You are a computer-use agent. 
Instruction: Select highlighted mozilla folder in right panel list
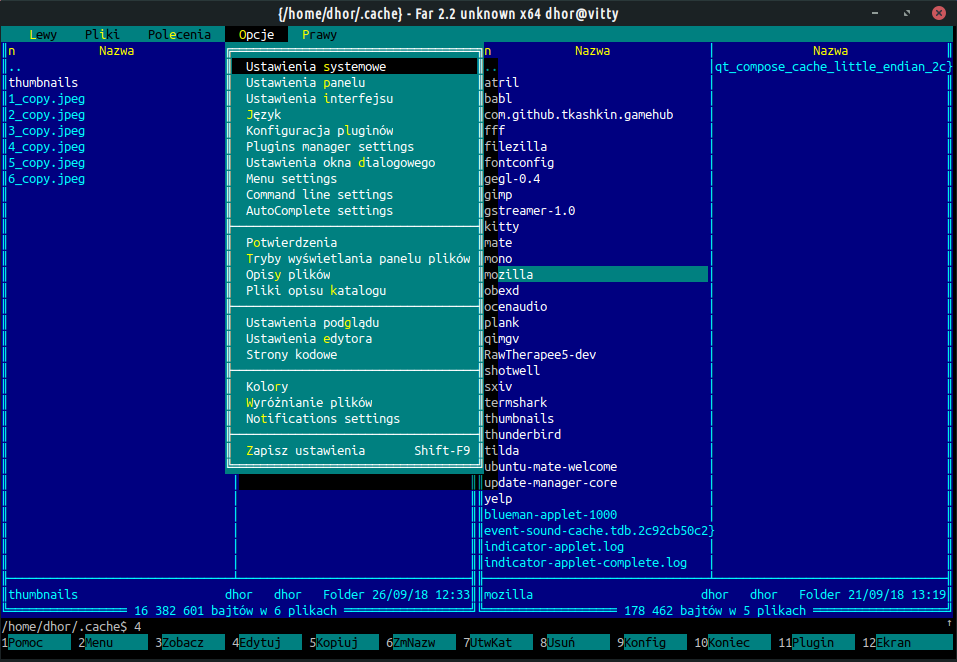596,275
